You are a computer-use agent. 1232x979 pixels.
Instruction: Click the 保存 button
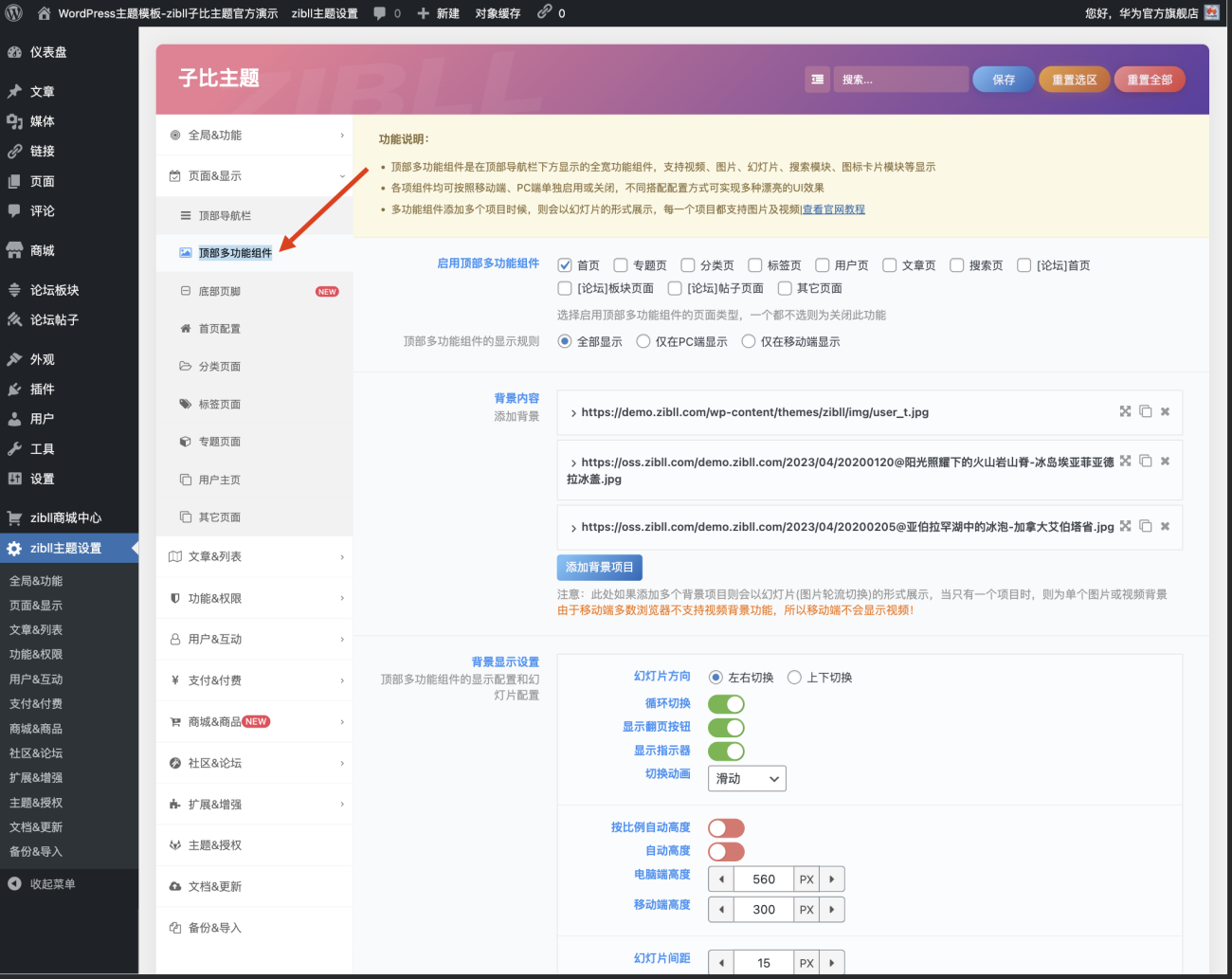tap(1004, 80)
